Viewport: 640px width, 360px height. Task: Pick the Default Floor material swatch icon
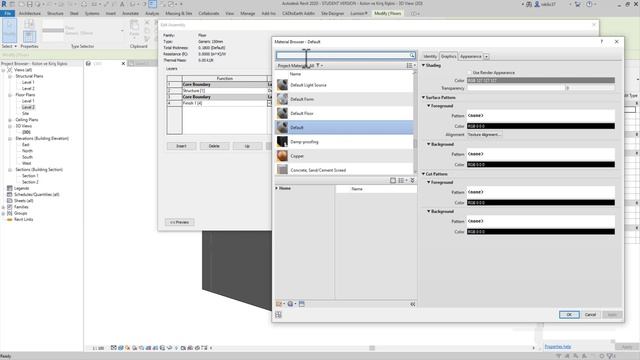coord(282,113)
